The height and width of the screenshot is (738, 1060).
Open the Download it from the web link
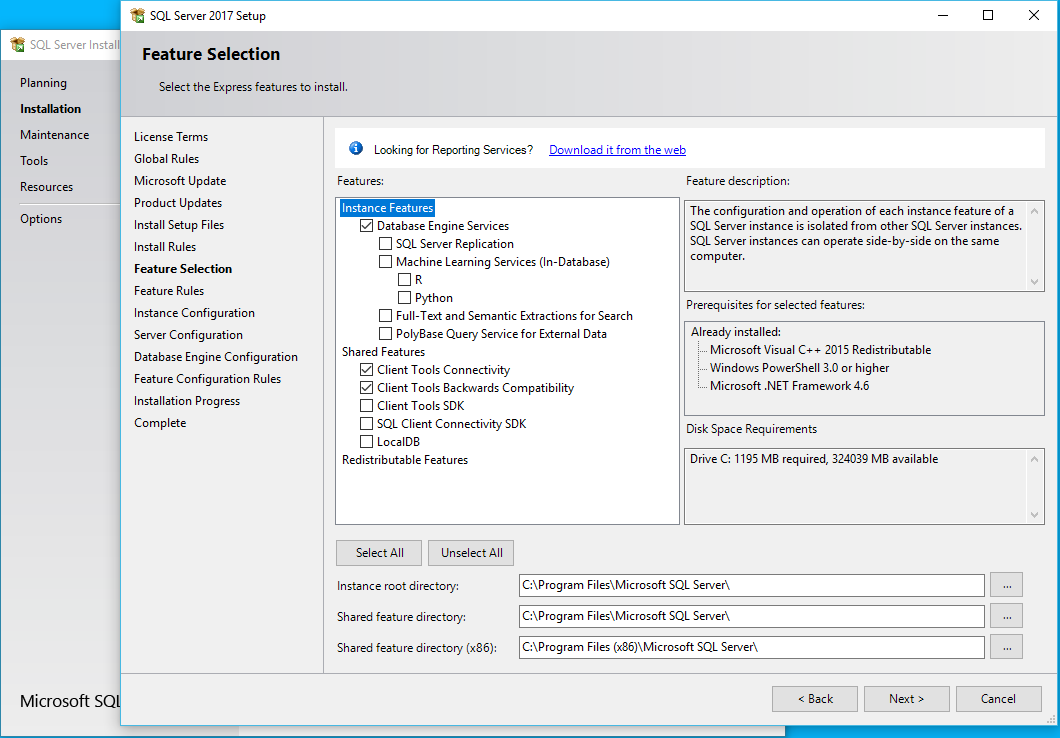coord(617,149)
